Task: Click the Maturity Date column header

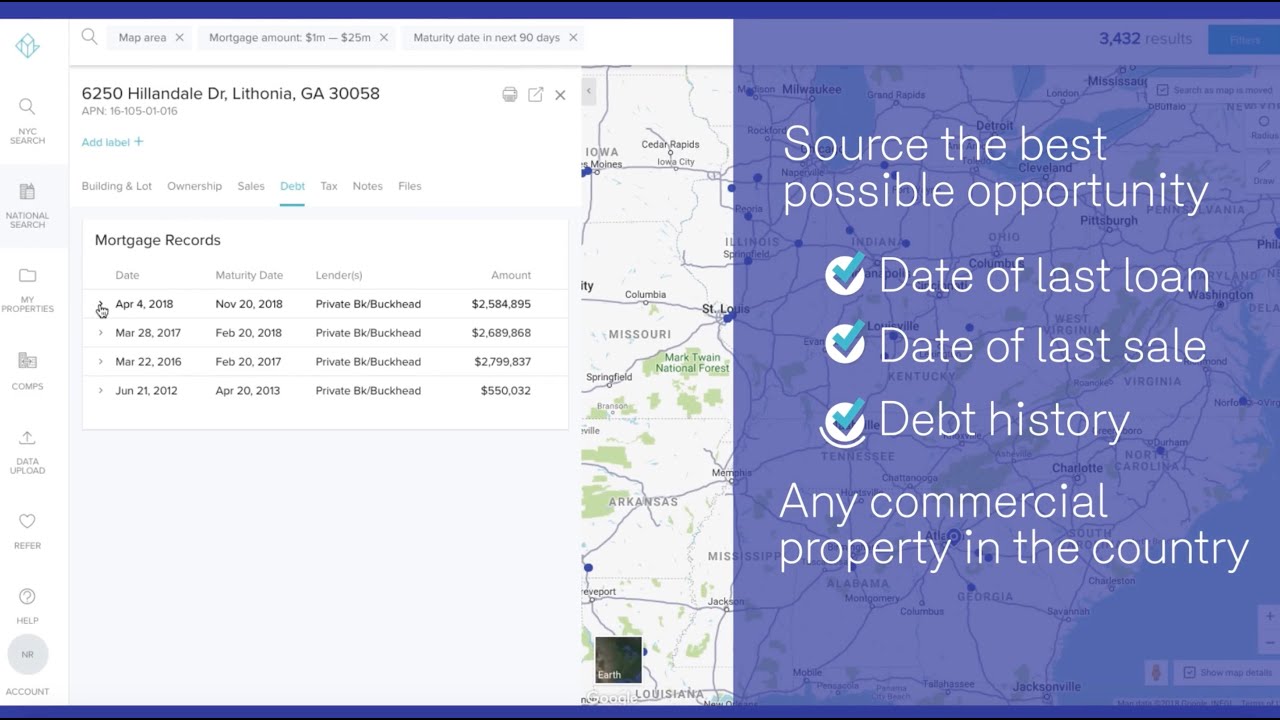Action: coord(249,275)
